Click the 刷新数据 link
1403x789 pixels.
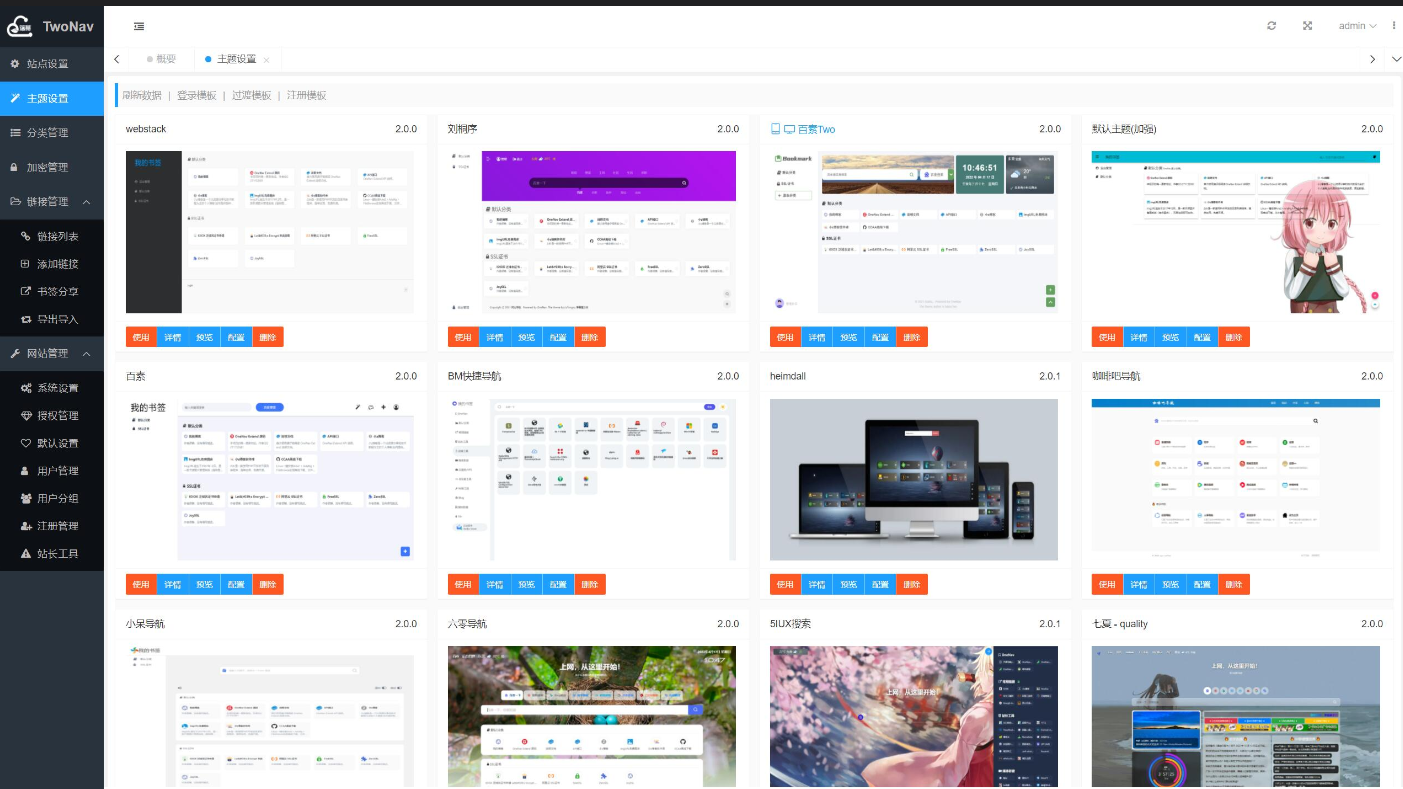141,95
